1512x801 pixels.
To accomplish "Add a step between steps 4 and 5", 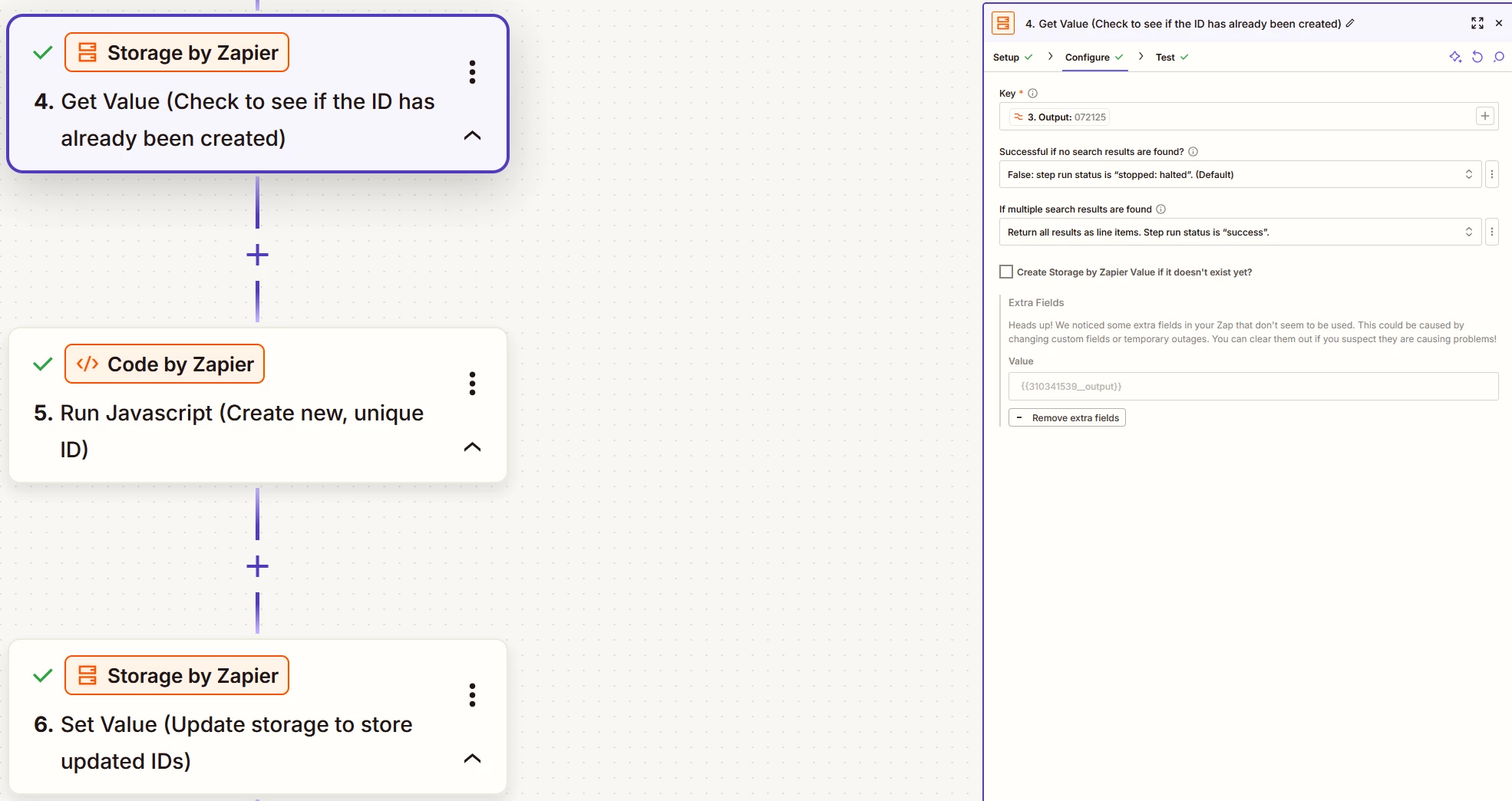I will [257, 255].
